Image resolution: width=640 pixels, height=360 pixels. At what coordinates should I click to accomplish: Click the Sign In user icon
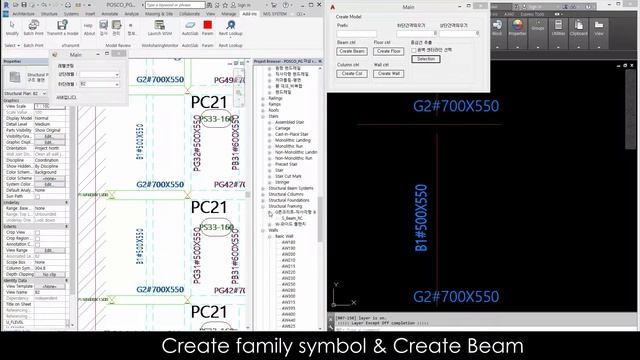tap(233, 5)
